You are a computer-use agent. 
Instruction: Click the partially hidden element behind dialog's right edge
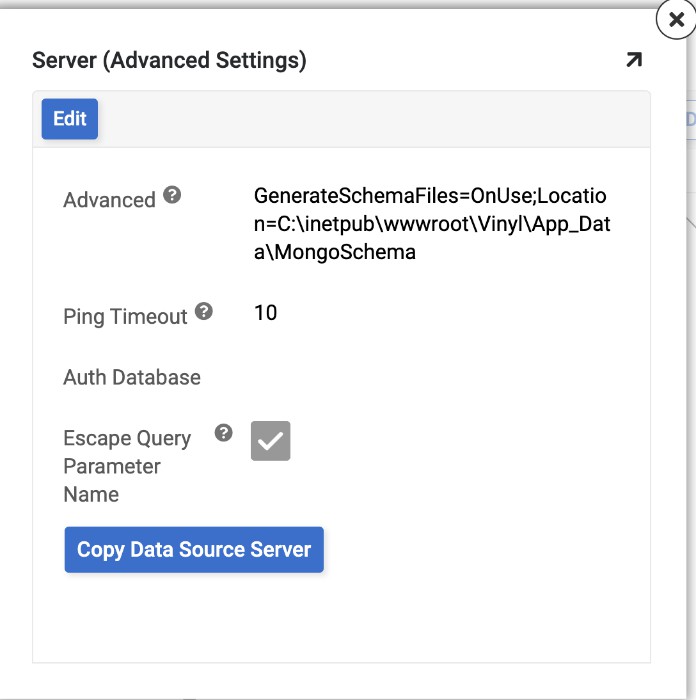coord(689,120)
